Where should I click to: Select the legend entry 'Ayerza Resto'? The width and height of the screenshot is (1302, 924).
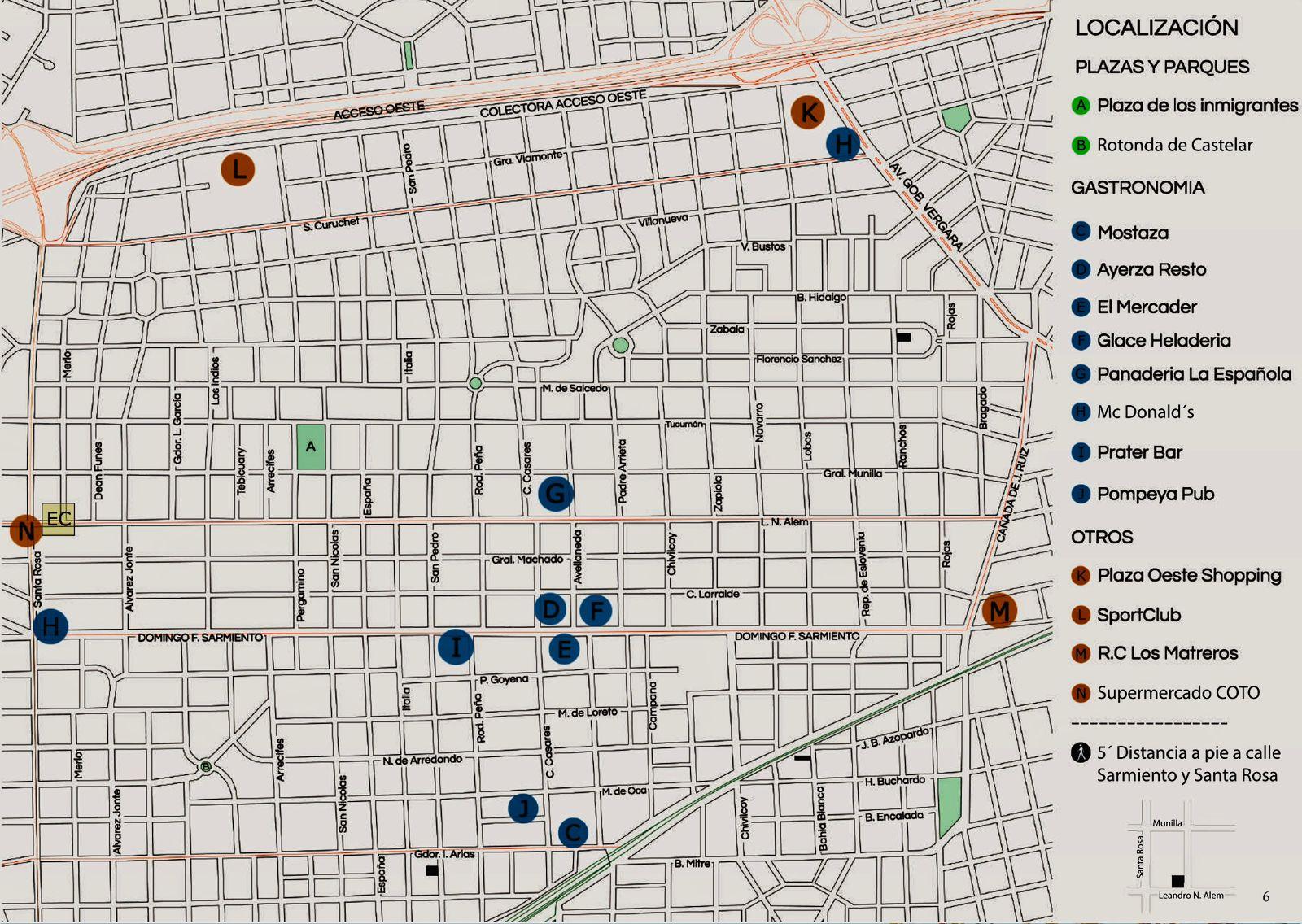point(1151,269)
